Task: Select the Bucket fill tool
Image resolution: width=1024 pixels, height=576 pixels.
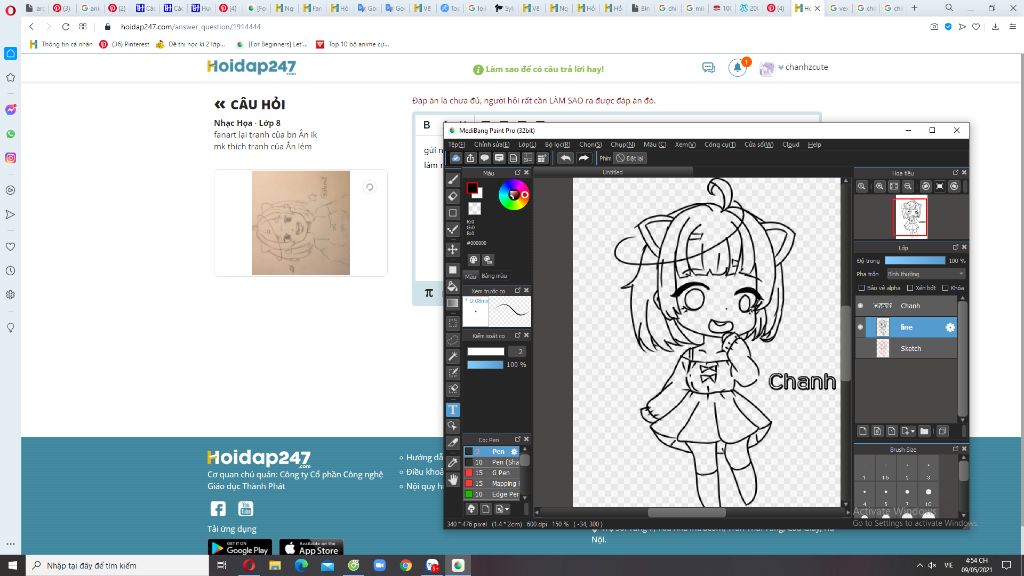Action: [x=453, y=286]
